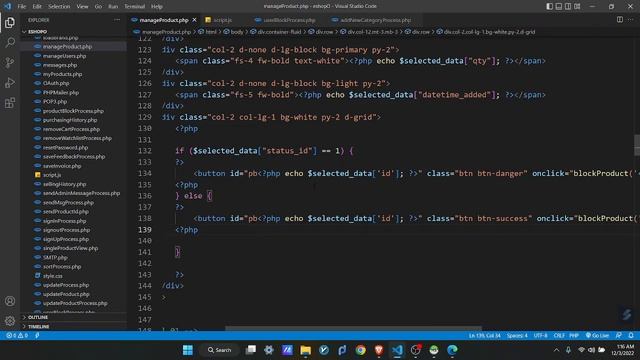Click the Go Live status button

[597, 336]
